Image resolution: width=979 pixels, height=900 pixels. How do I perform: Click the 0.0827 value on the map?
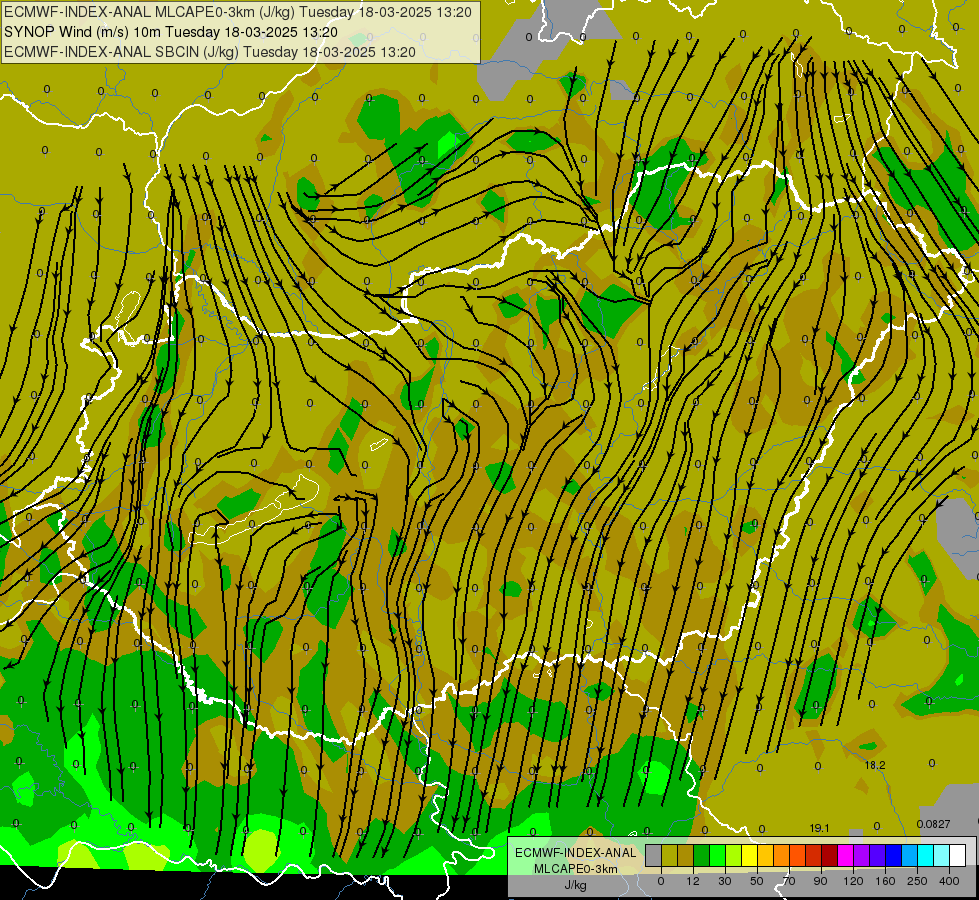coord(933,824)
